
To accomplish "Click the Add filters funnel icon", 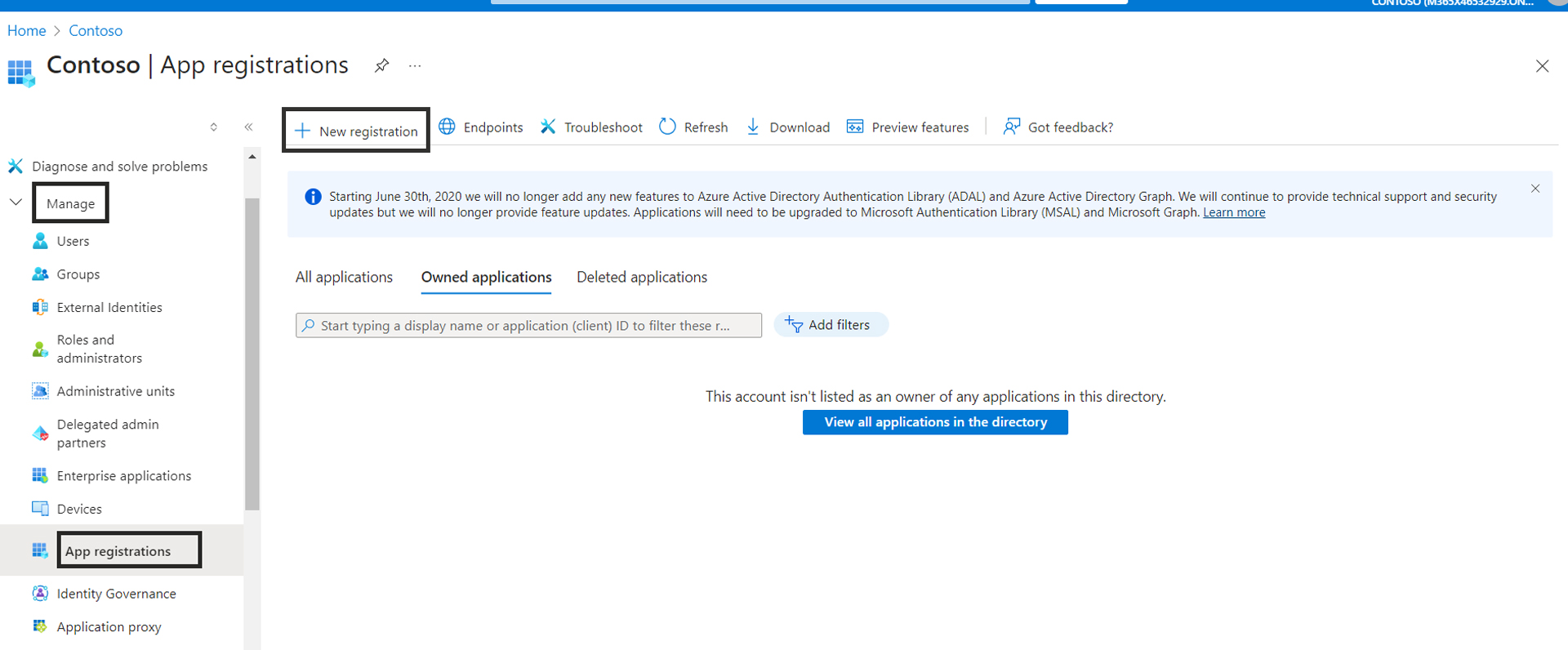I will (x=794, y=324).
